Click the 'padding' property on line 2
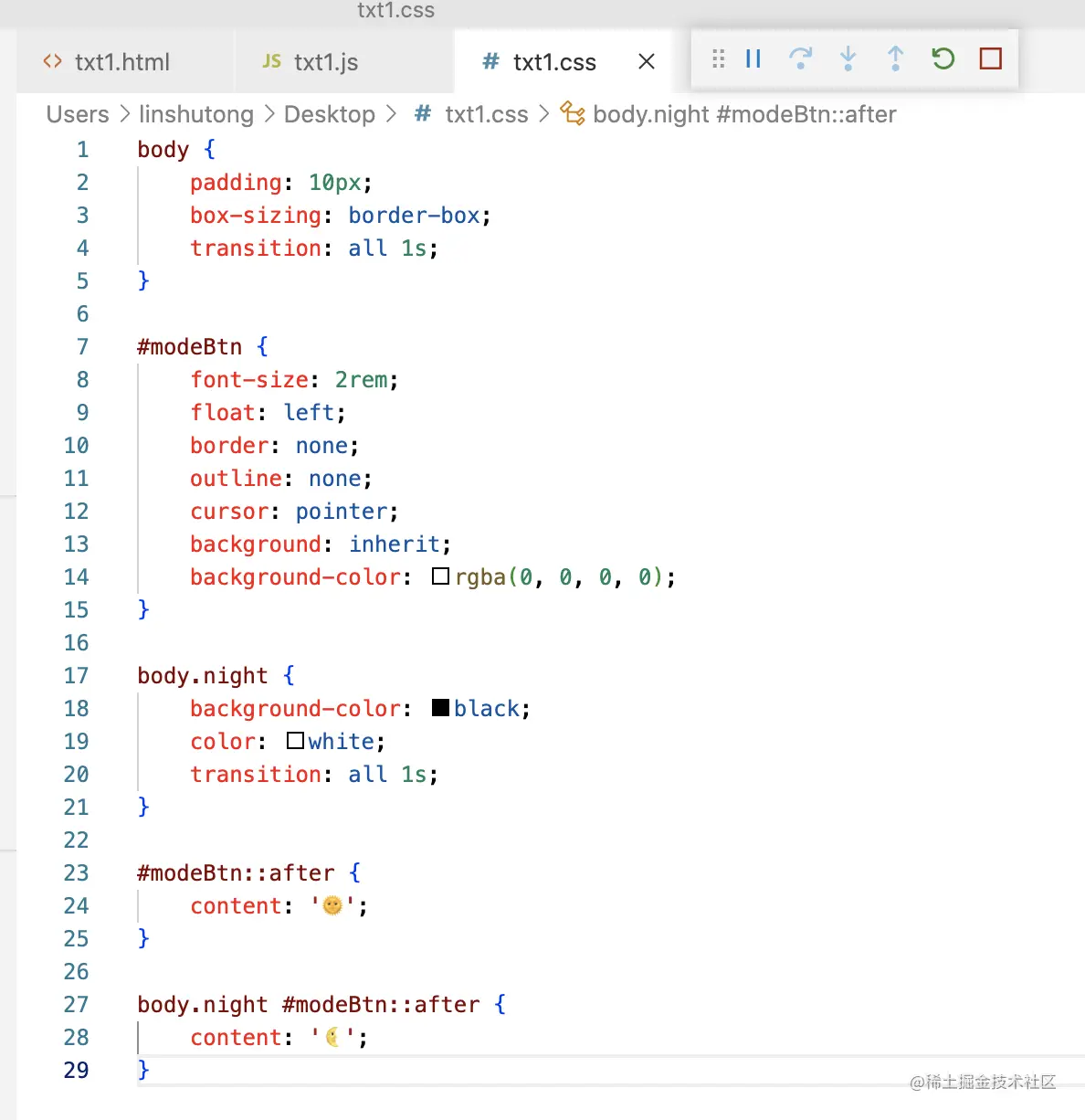The image size is (1085, 1120). pyautogui.click(x=236, y=183)
